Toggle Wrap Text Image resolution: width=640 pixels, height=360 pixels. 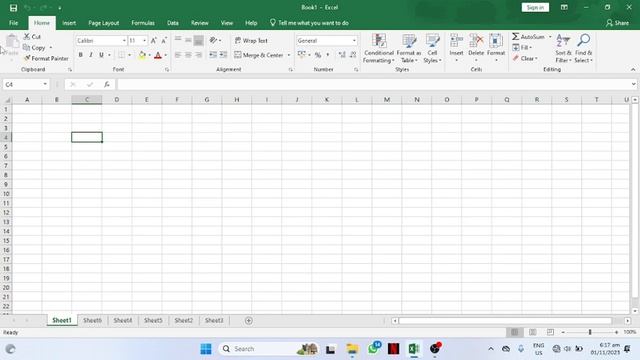251,40
